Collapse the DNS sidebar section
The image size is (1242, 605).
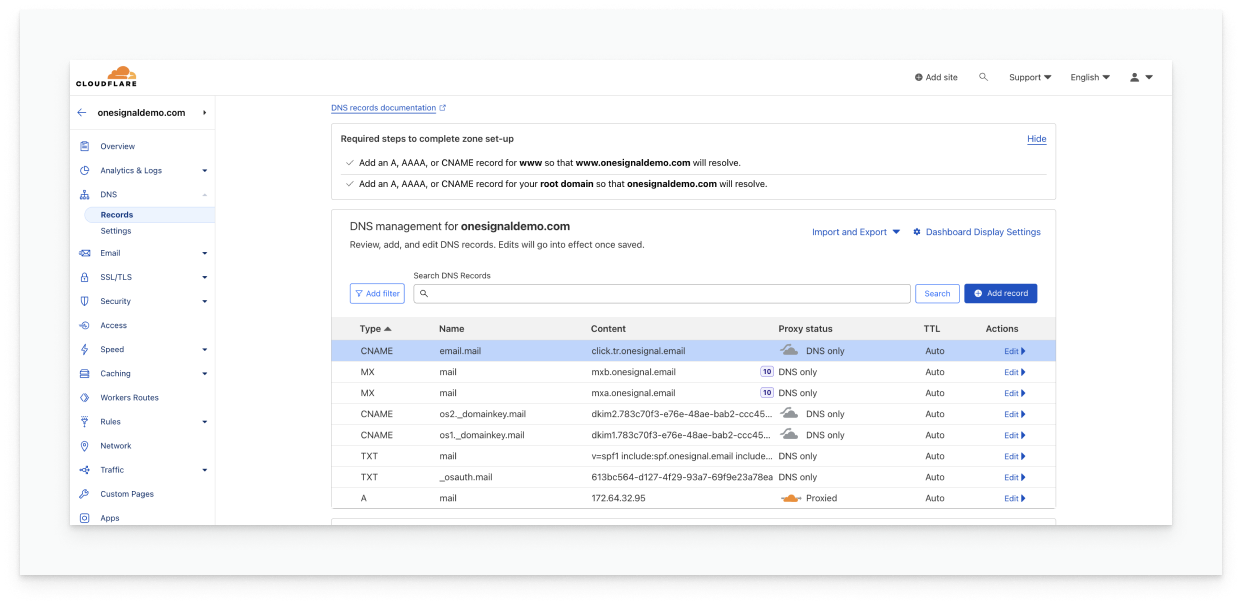[x=204, y=195]
